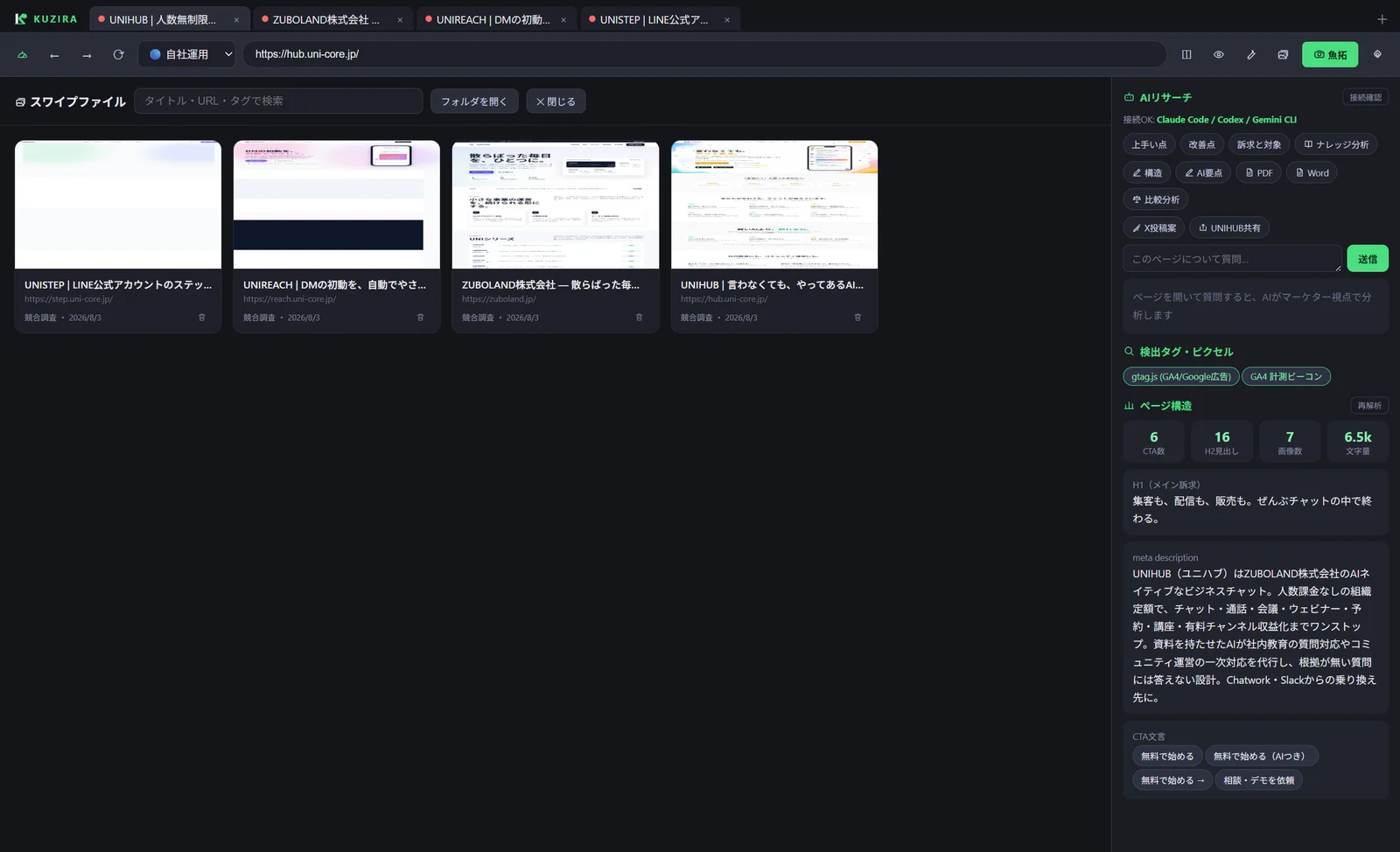Click the フォルダを開く button
The height and width of the screenshot is (852, 1400).
[474, 101]
